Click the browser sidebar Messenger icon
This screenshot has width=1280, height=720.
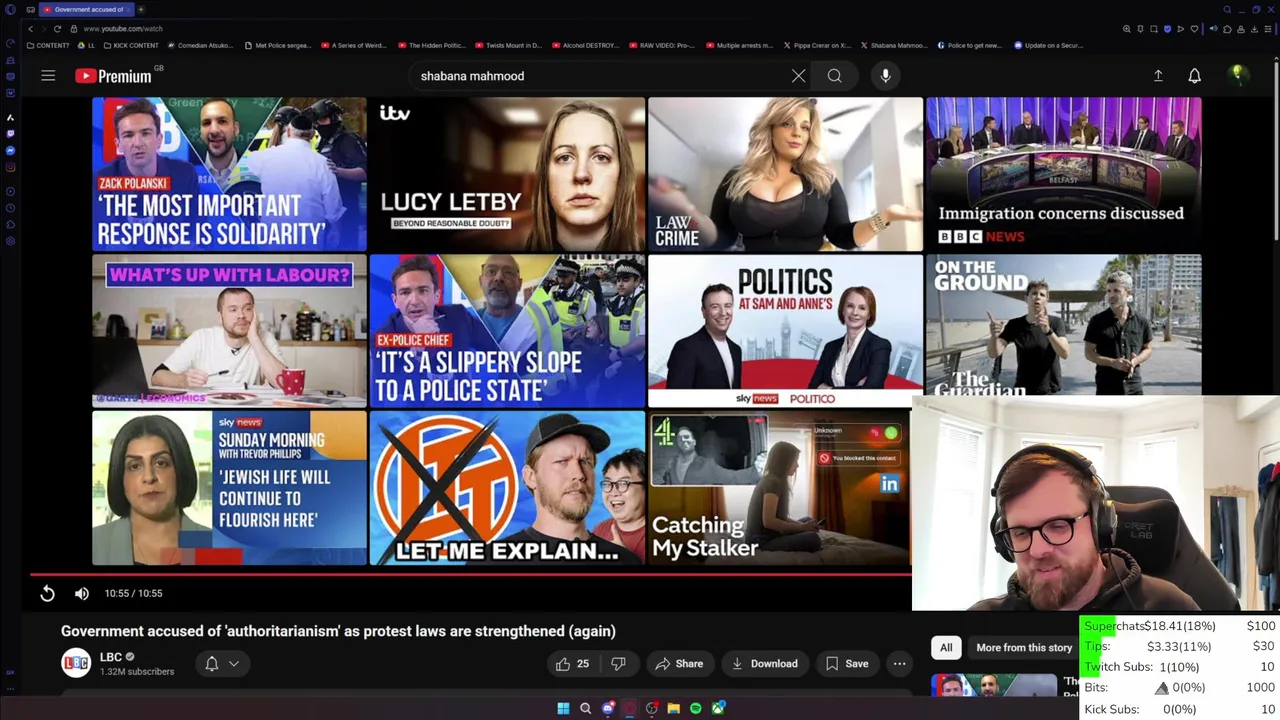[10, 151]
